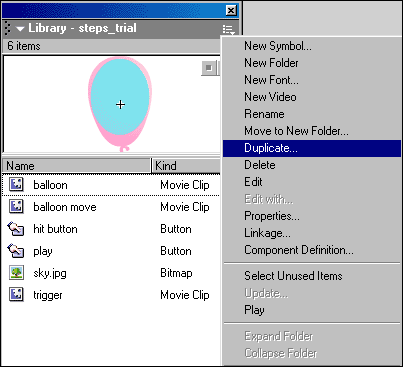Click the sky.jpg bitmap icon
This screenshot has width=403, height=367.
point(16,273)
